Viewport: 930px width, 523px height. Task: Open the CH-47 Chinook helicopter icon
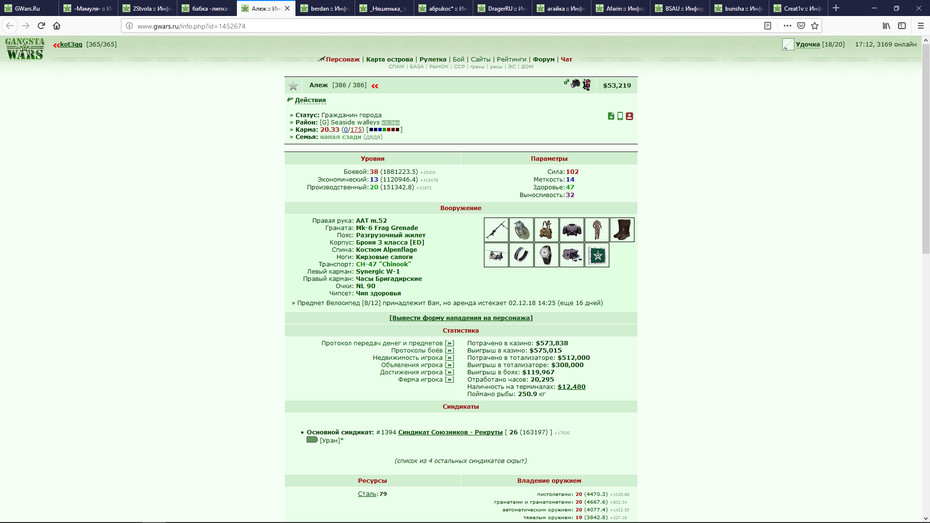click(x=496, y=255)
